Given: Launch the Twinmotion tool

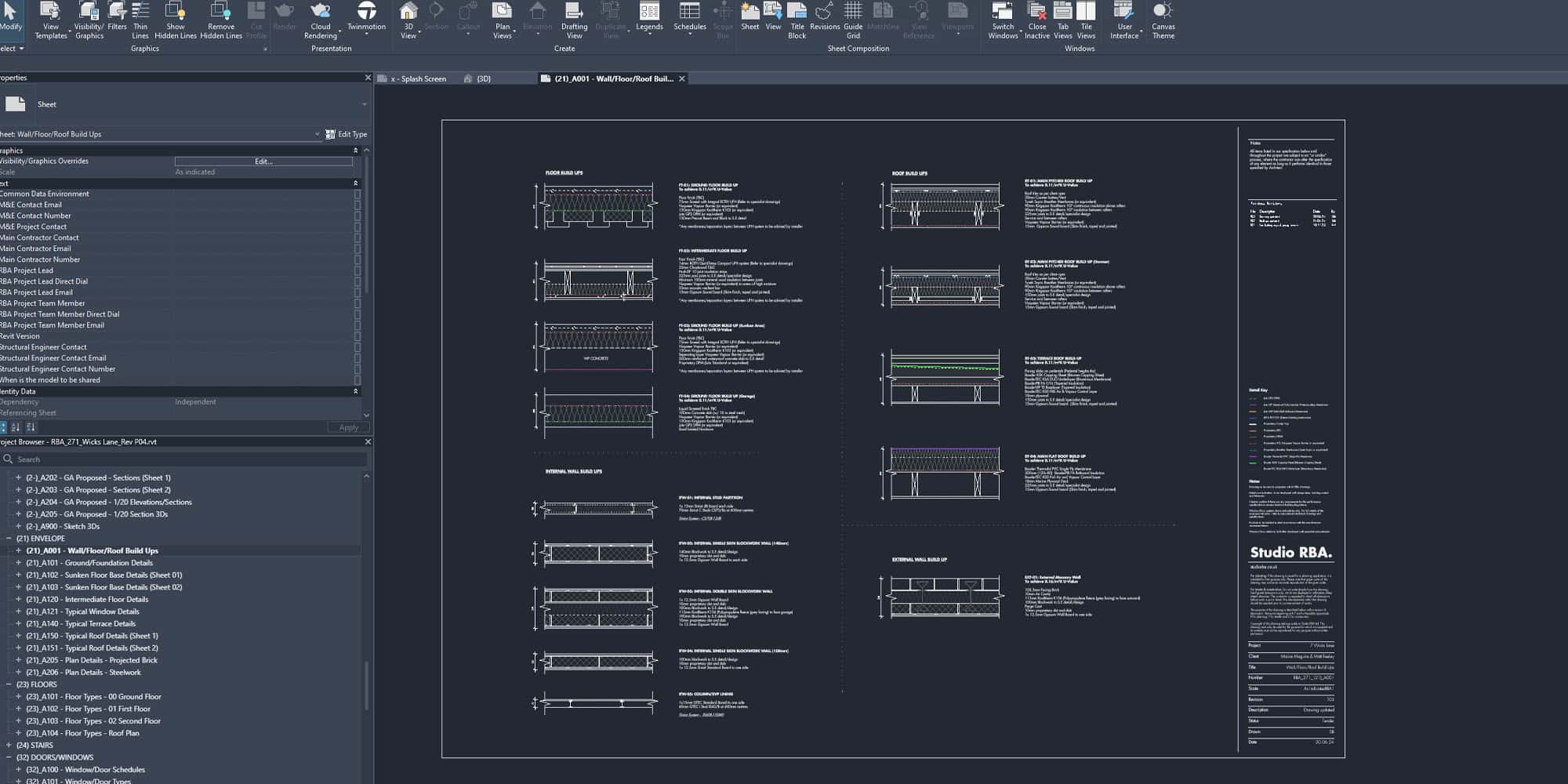Looking at the screenshot, I should pos(366,17).
